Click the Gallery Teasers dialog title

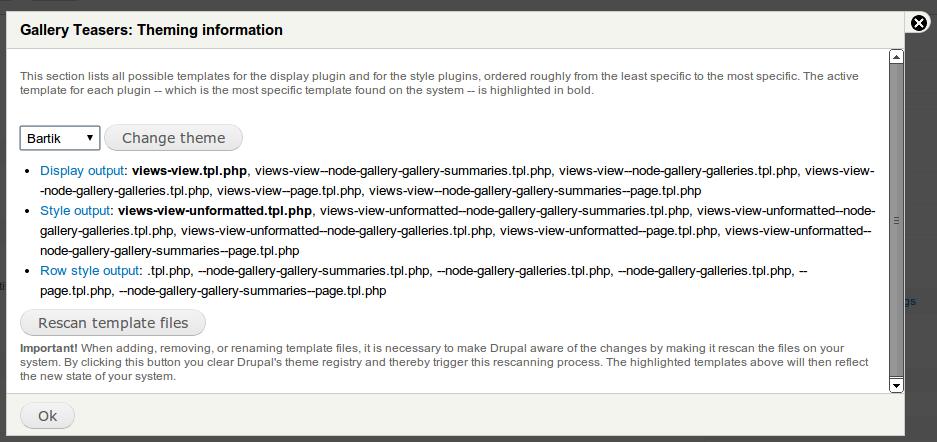pyautogui.click(x=151, y=30)
